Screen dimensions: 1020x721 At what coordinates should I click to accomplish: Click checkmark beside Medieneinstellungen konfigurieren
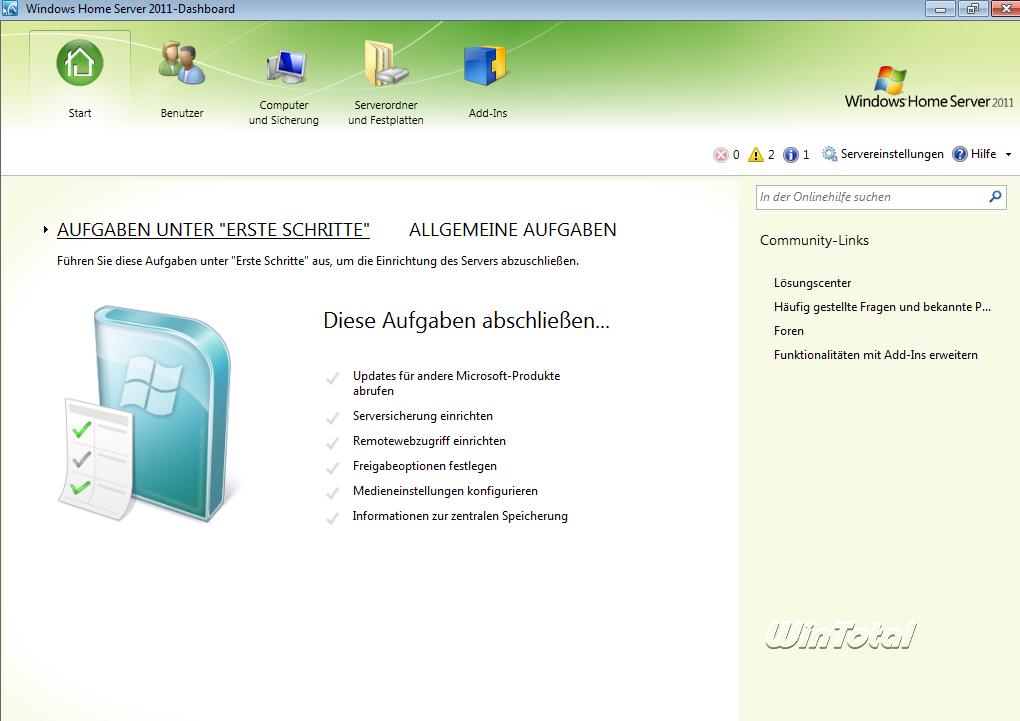tap(332, 493)
